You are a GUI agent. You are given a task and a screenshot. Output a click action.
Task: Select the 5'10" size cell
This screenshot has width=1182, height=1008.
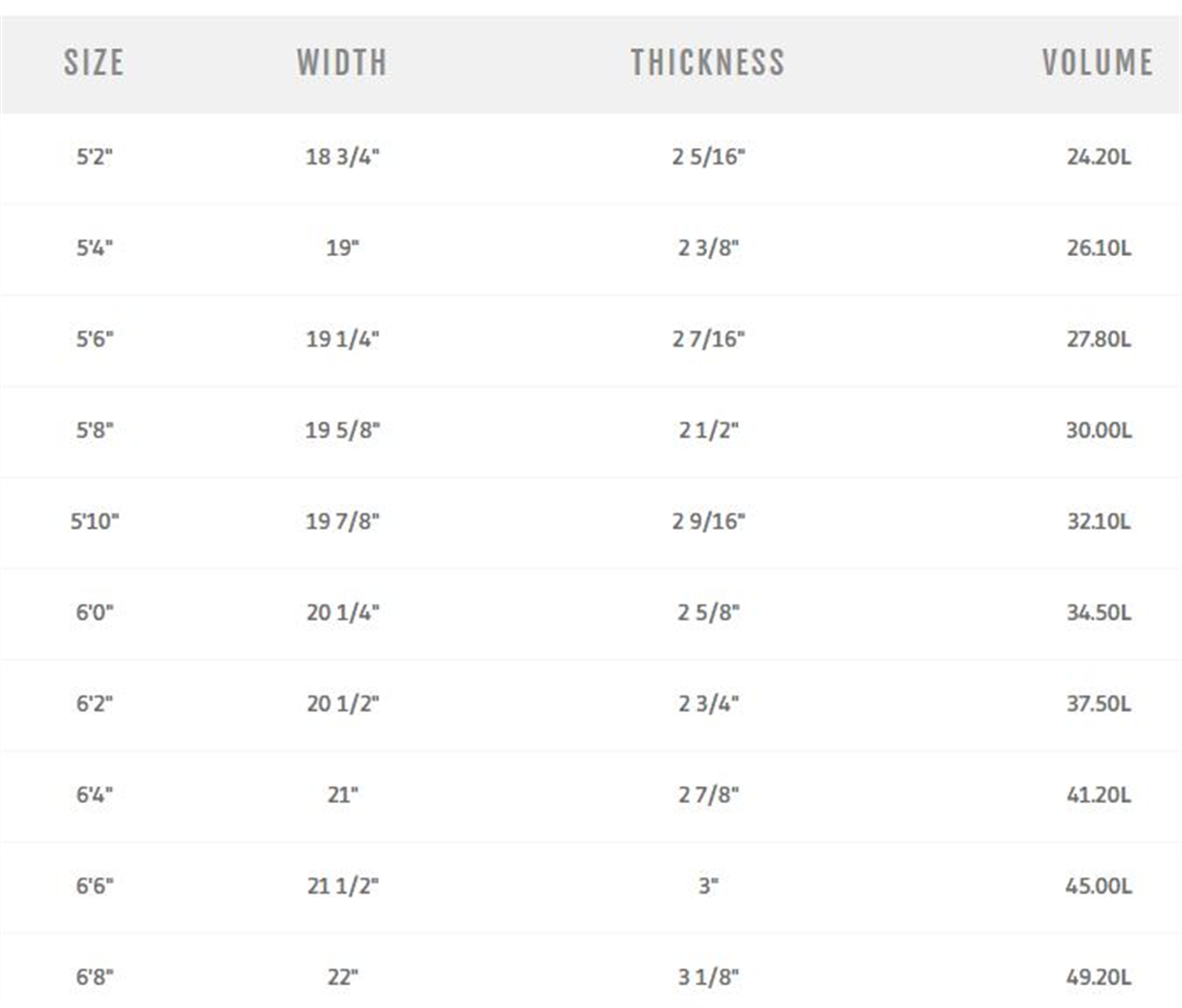[x=95, y=521]
